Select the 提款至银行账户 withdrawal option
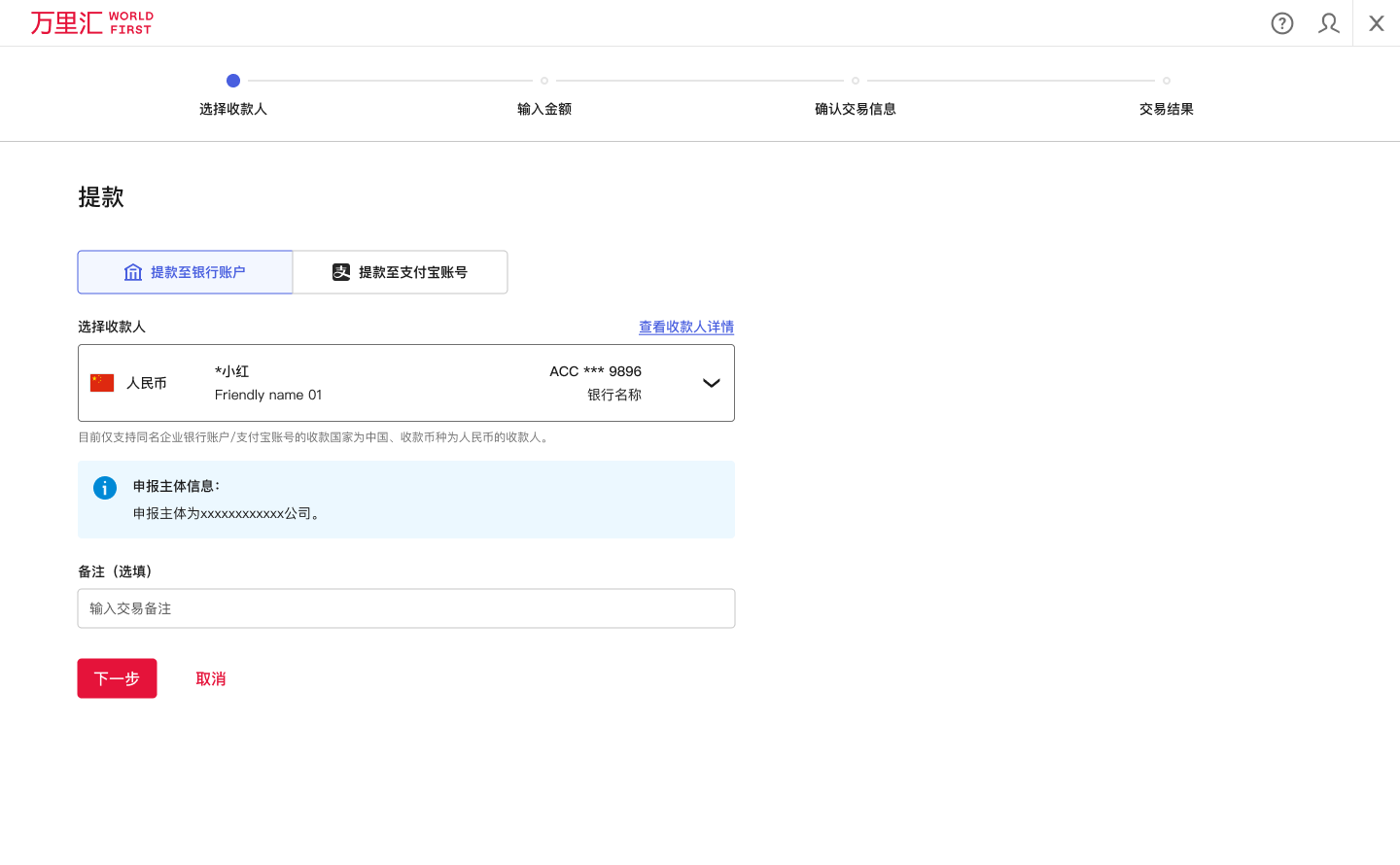This screenshot has width=1400, height=865. pyautogui.click(x=185, y=272)
